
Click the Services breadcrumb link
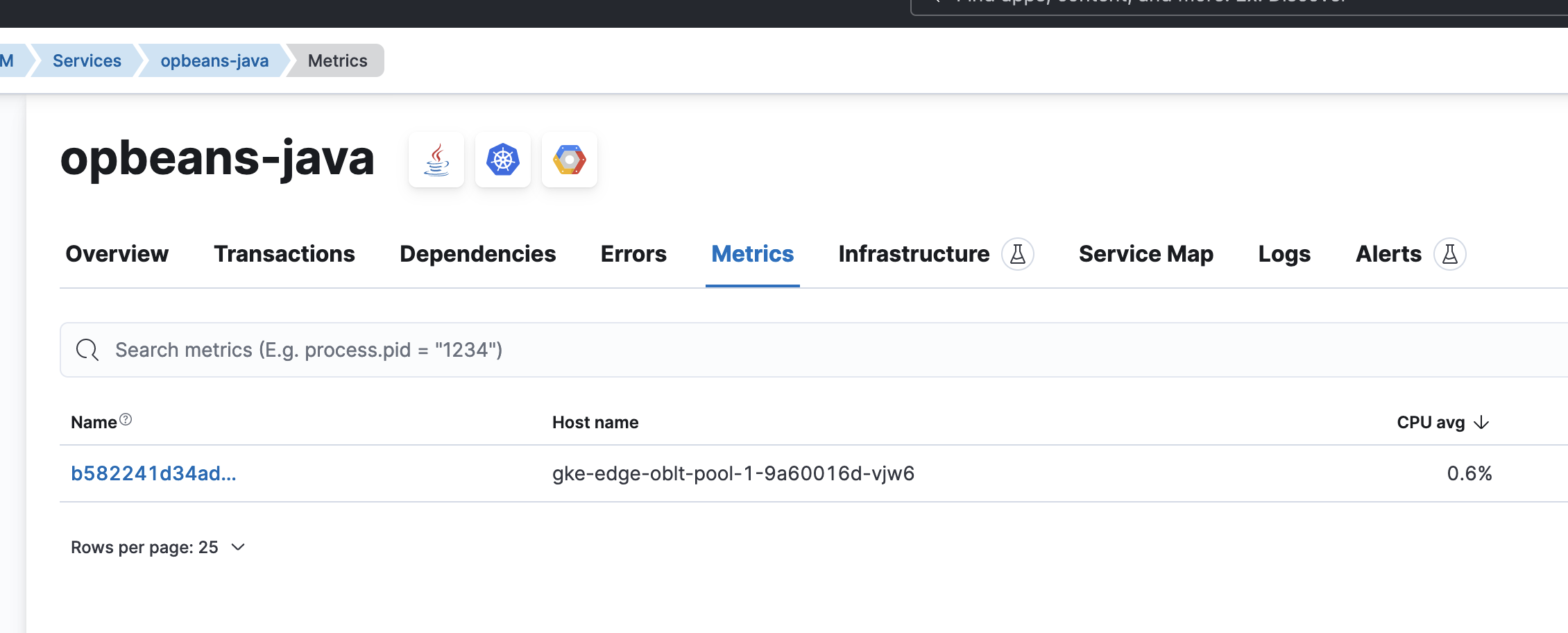click(87, 60)
